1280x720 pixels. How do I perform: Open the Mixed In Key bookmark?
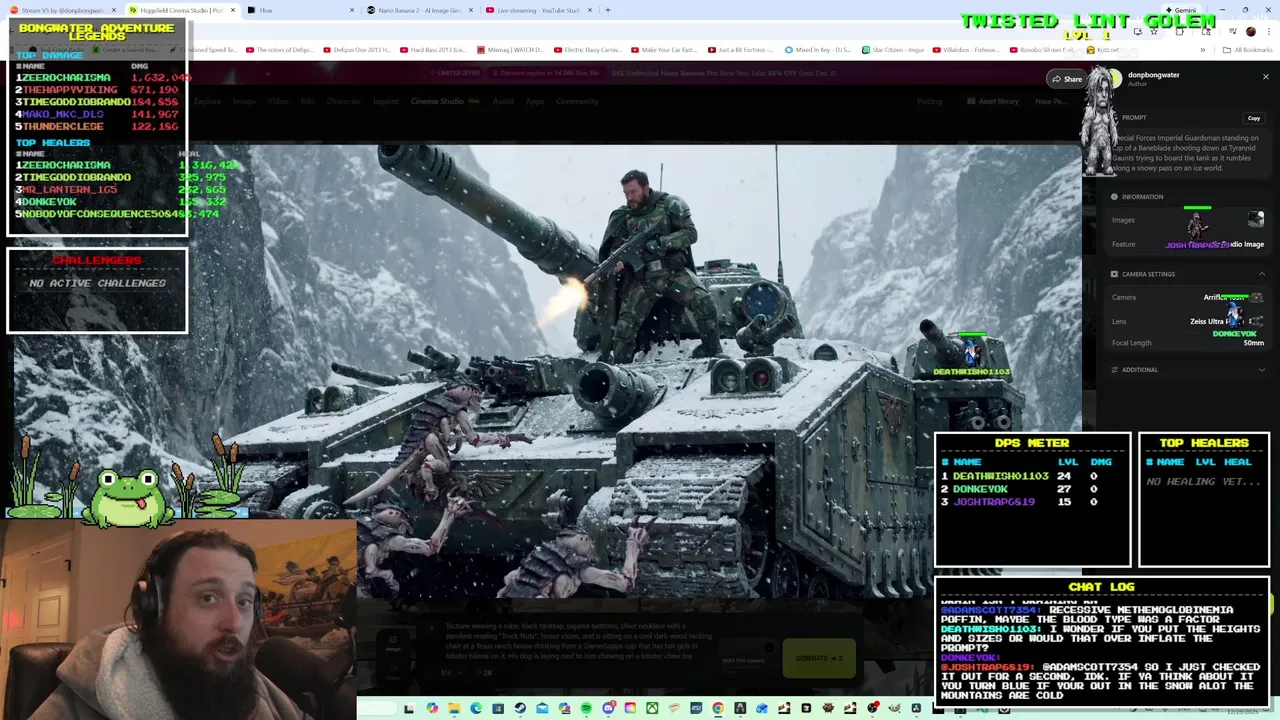click(x=817, y=50)
